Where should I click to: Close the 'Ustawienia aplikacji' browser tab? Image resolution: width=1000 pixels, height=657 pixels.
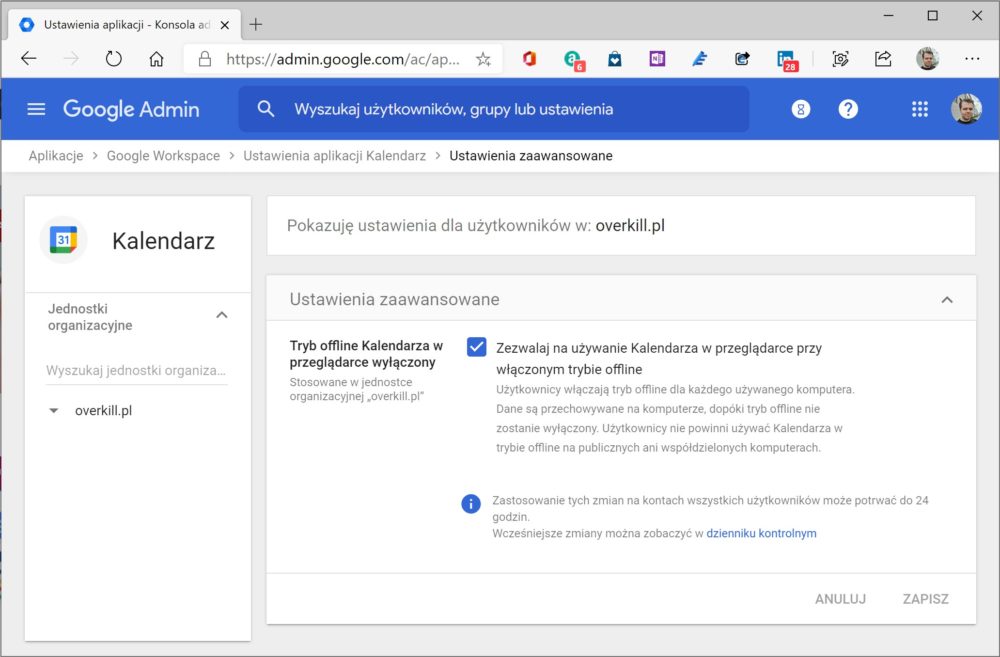click(x=224, y=25)
